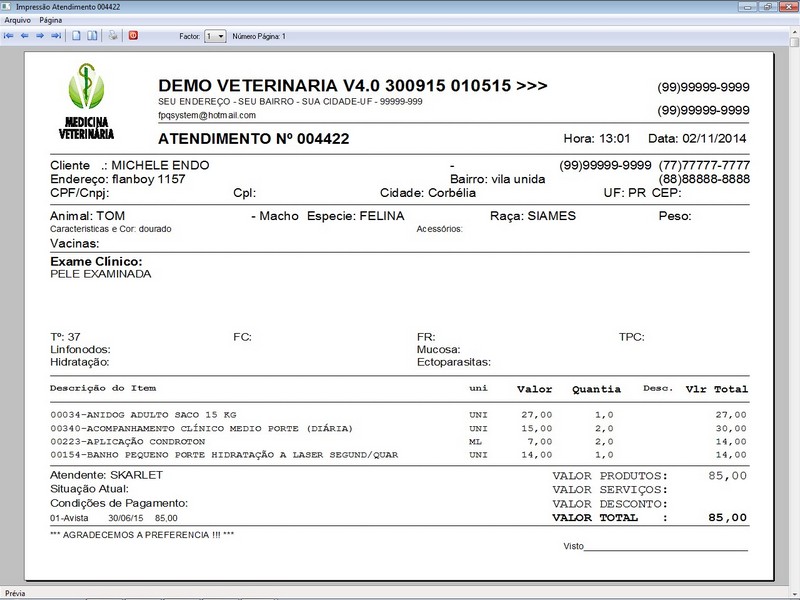Click VALOR PRODUTOS label
The image size is (800, 600).
610,476
